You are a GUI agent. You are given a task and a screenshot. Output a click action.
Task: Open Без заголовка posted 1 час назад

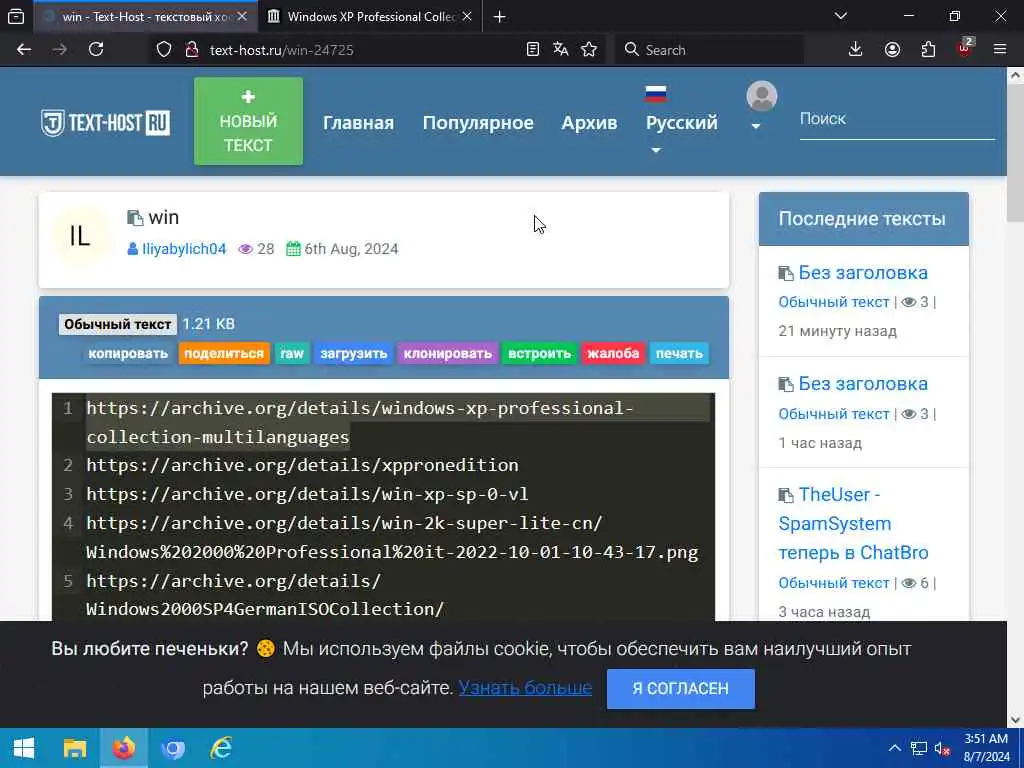(863, 383)
